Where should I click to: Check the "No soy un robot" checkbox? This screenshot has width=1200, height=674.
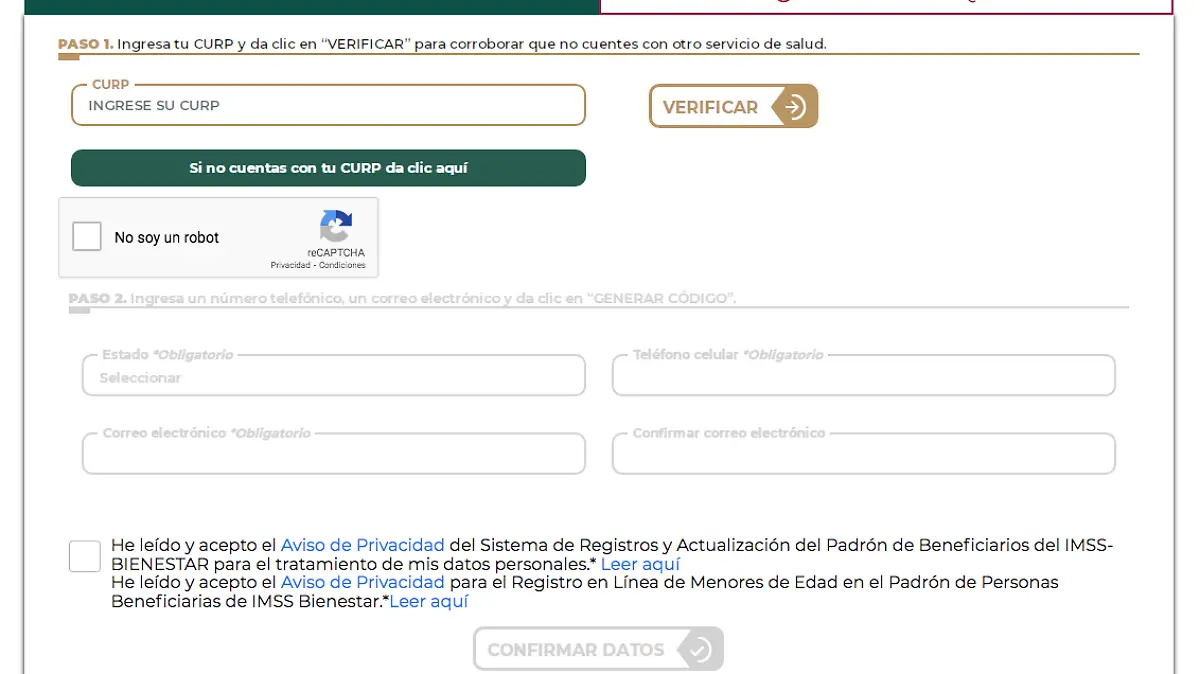point(87,236)
